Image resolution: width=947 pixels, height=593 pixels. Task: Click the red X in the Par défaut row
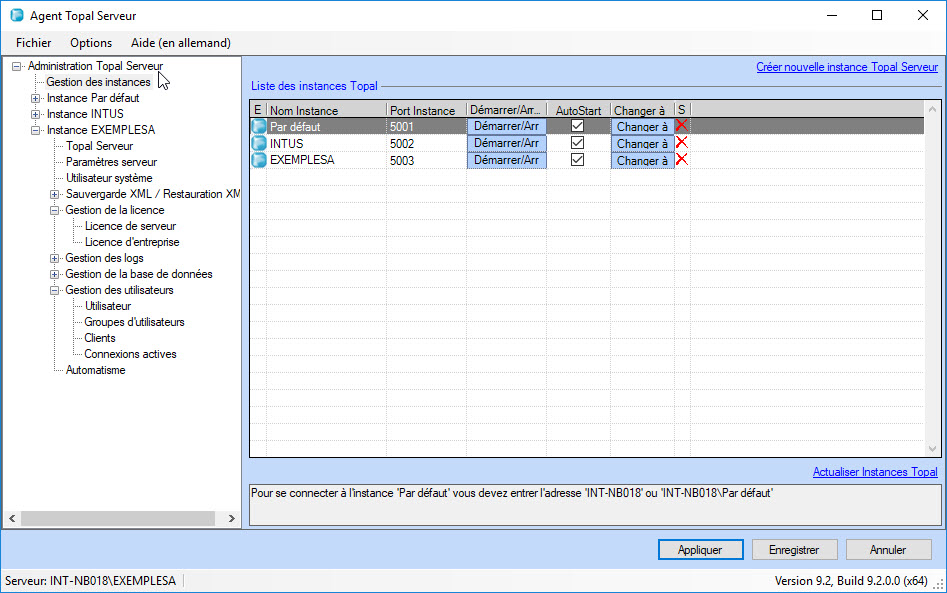(x=682, y=126)
